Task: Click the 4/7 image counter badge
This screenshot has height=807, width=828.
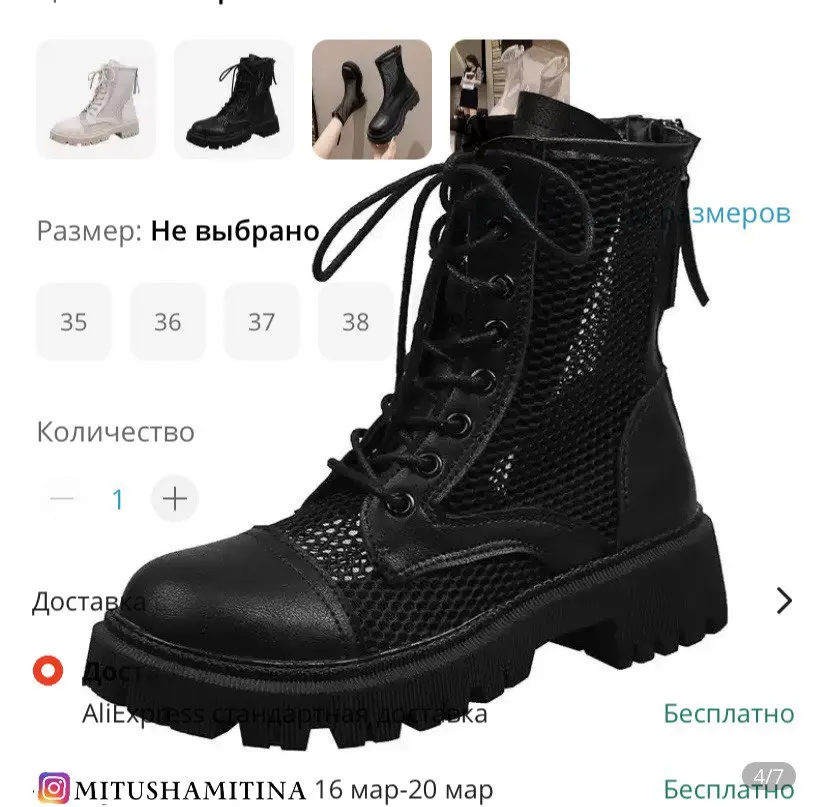Action: pos(768,776)
